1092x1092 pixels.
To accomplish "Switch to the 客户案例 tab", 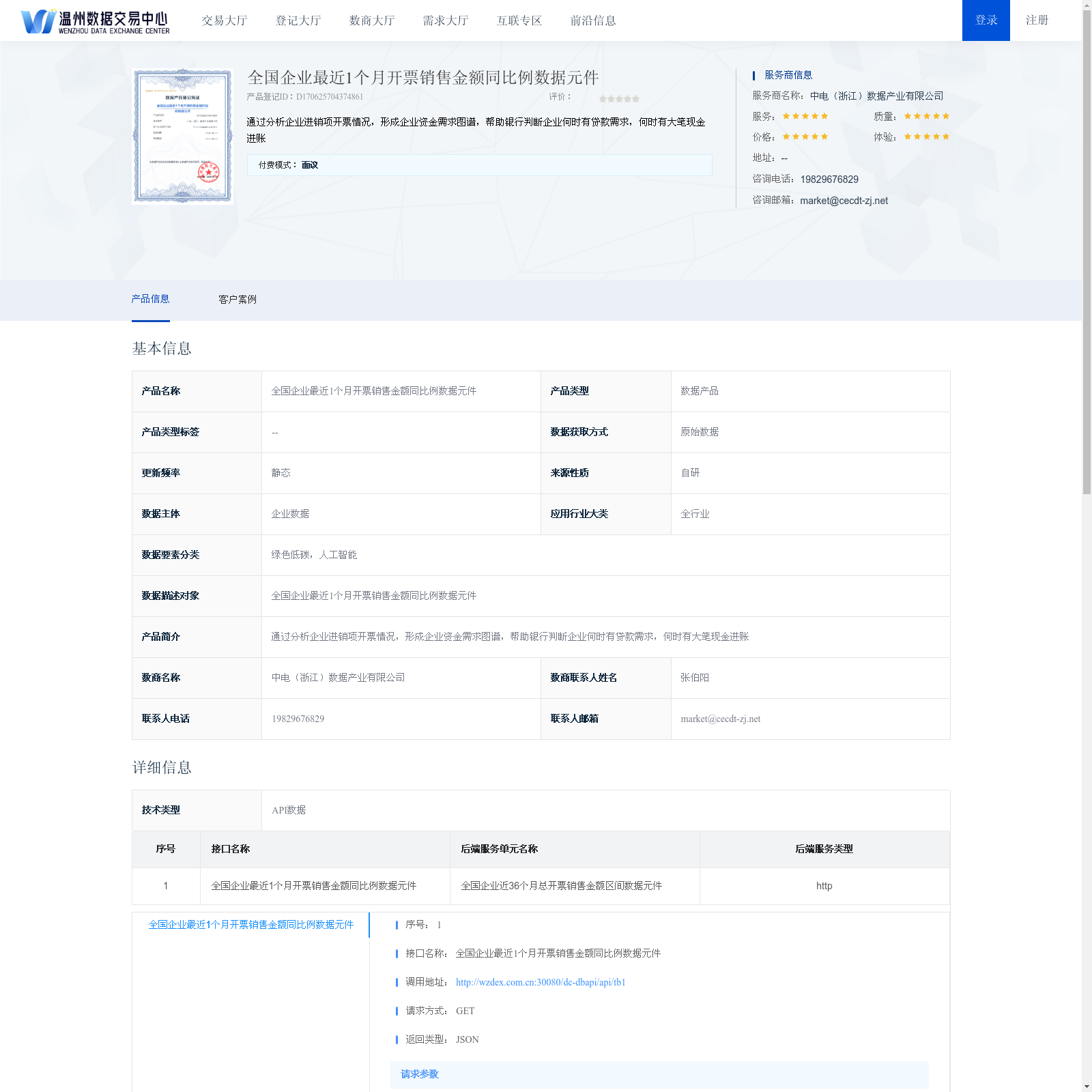I will (x=238, y=300).
